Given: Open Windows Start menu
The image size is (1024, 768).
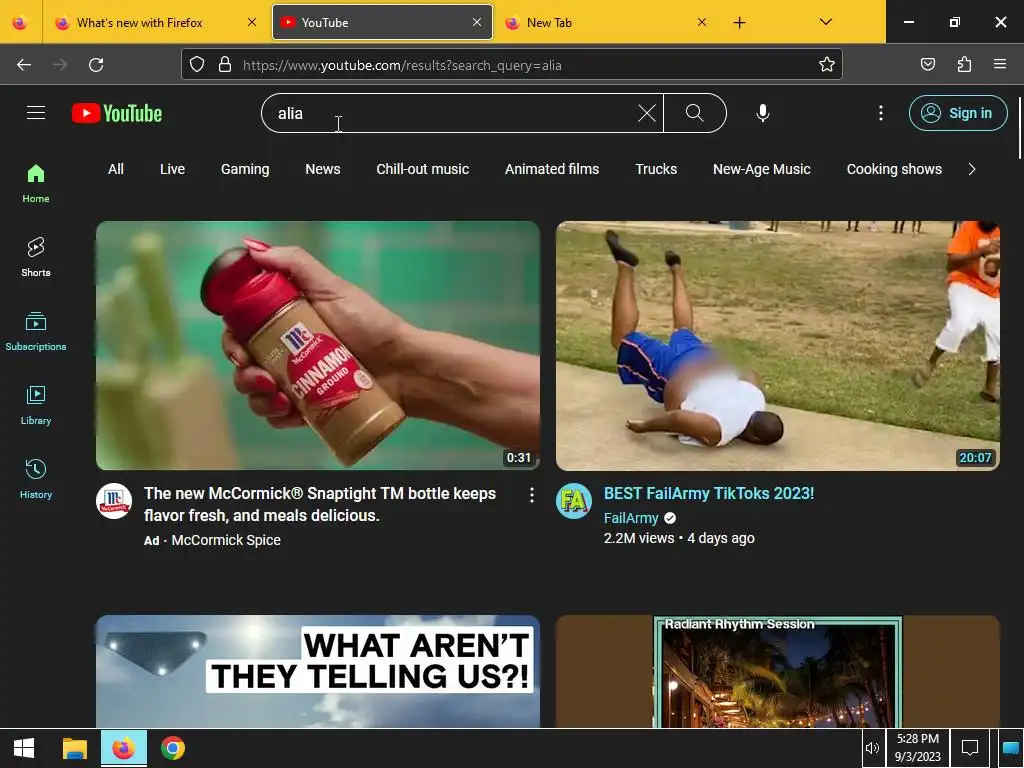Looking at the screenshot, I should 24,748.
